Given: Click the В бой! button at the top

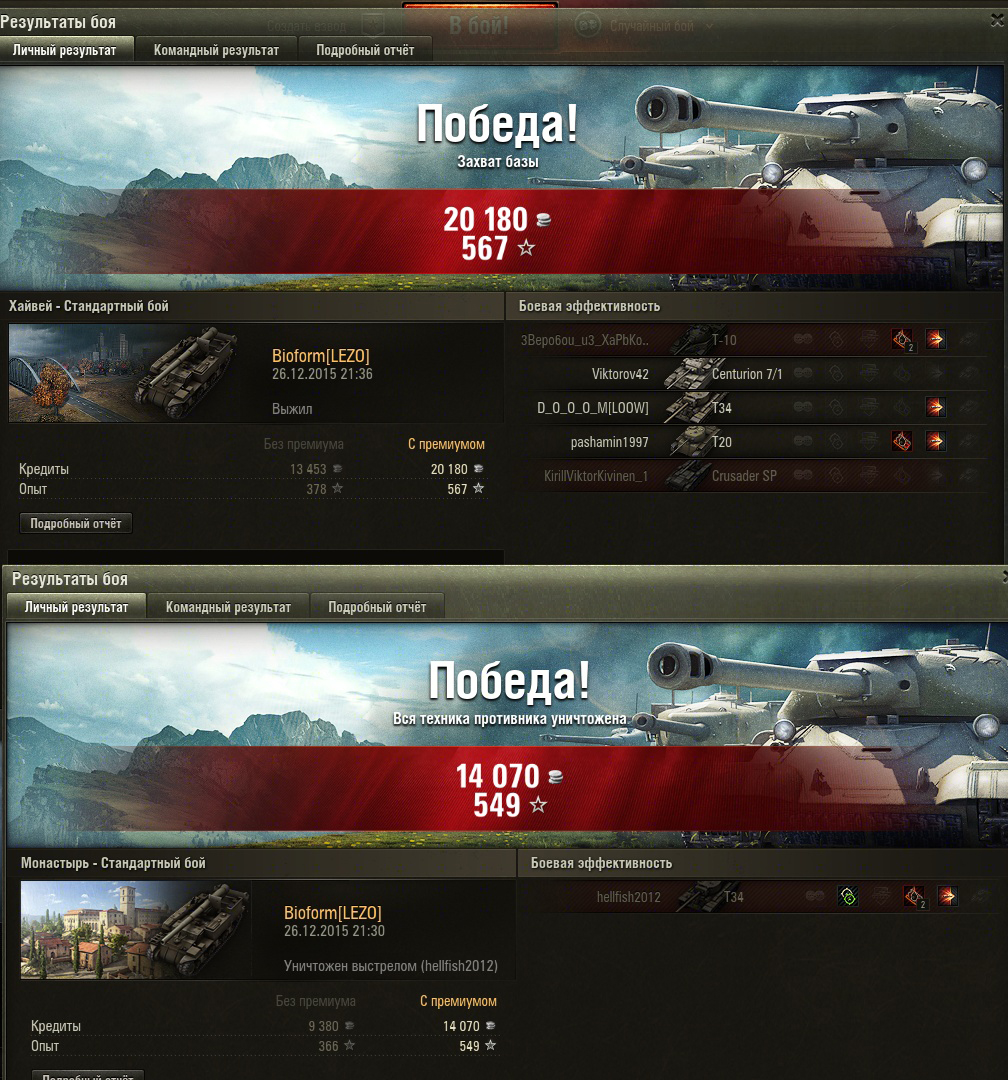Looking at the screenshot, I should [x=480, y=26].
